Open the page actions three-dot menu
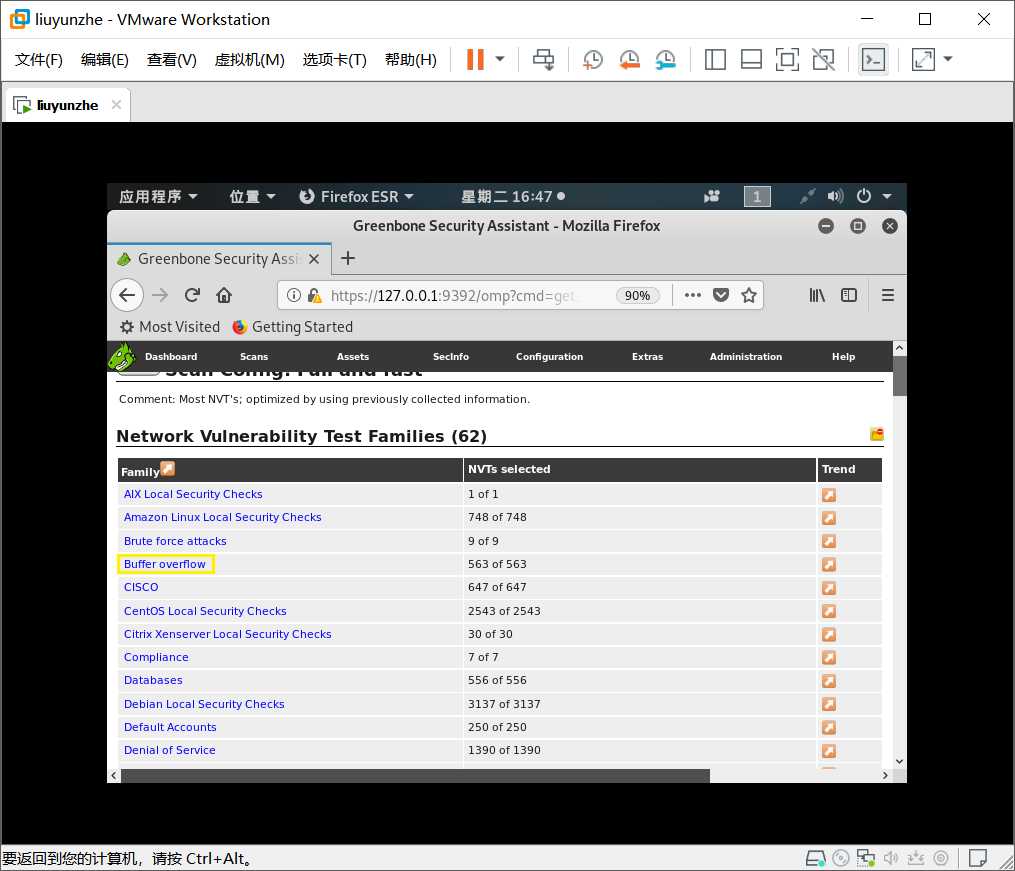Screen dimensions: 1015x871 tap(693, 295)
